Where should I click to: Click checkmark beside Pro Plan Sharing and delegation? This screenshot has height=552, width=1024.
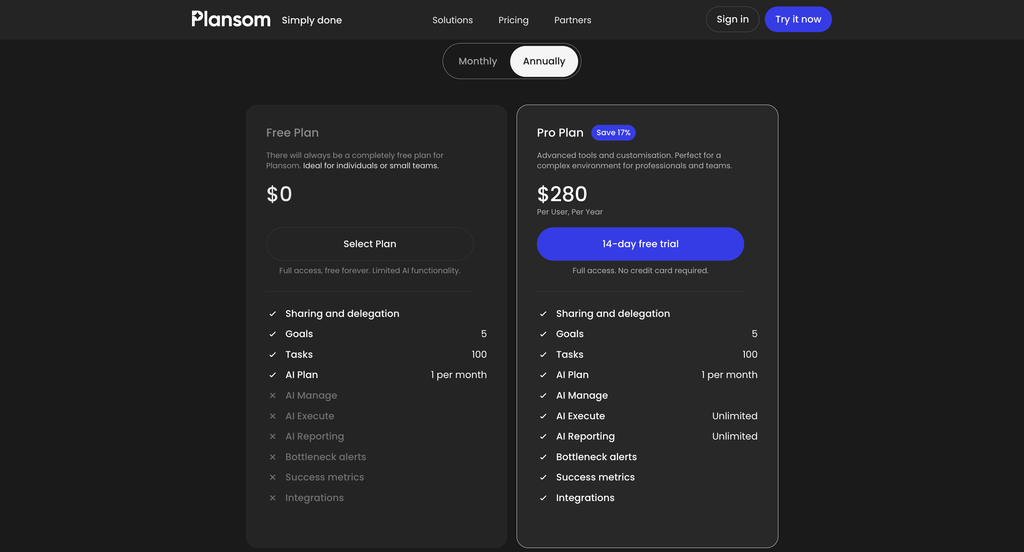[x=543, y=314]
